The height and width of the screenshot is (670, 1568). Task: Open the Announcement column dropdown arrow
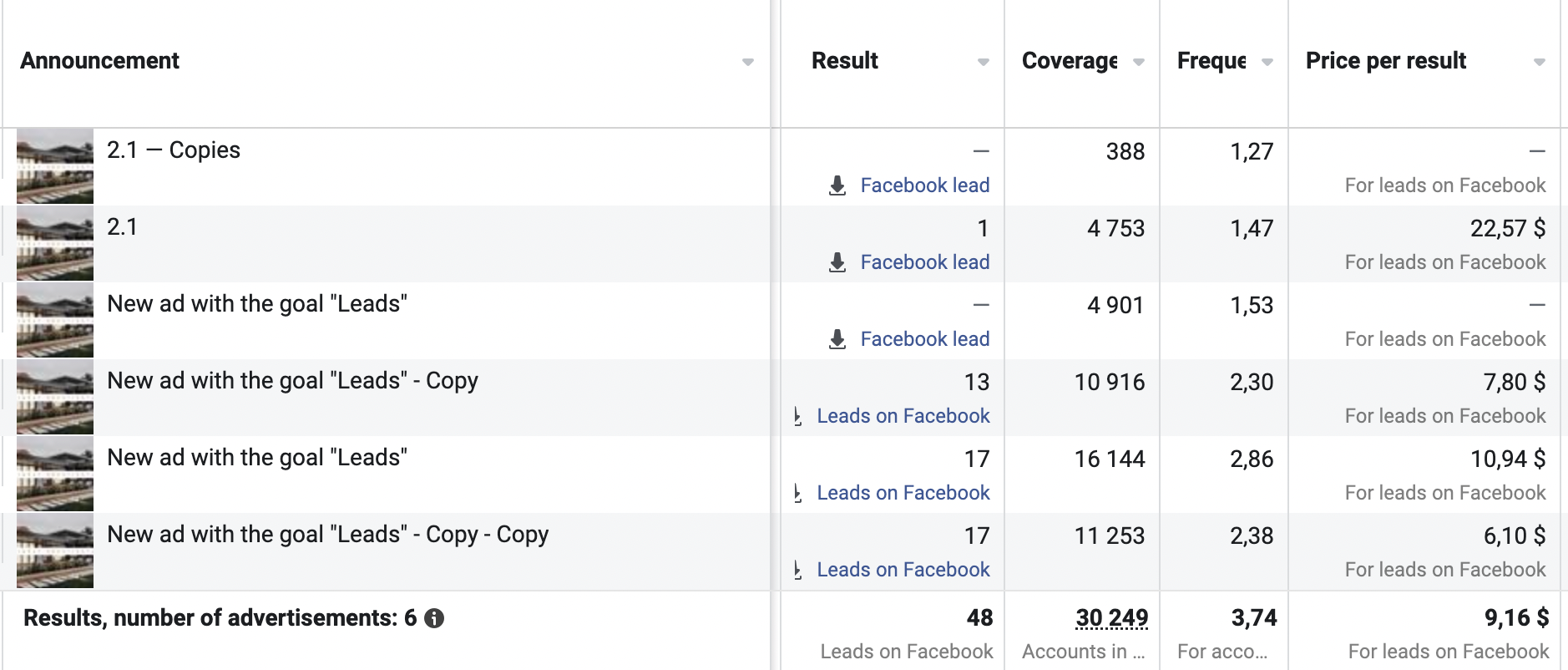748,62
